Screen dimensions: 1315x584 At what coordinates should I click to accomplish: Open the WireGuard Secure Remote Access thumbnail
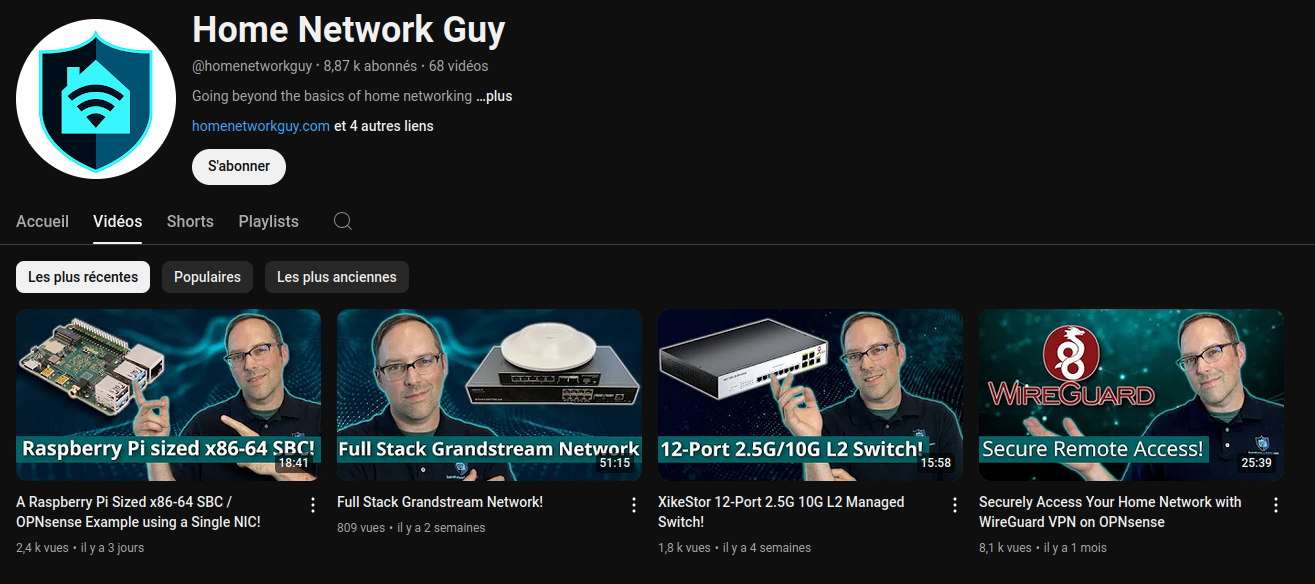click(1131, 395)
